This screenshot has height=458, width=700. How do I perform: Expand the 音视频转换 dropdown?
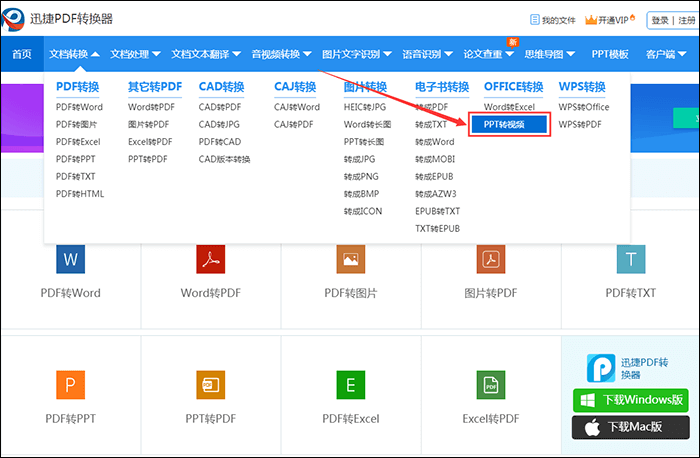point(281,54)
